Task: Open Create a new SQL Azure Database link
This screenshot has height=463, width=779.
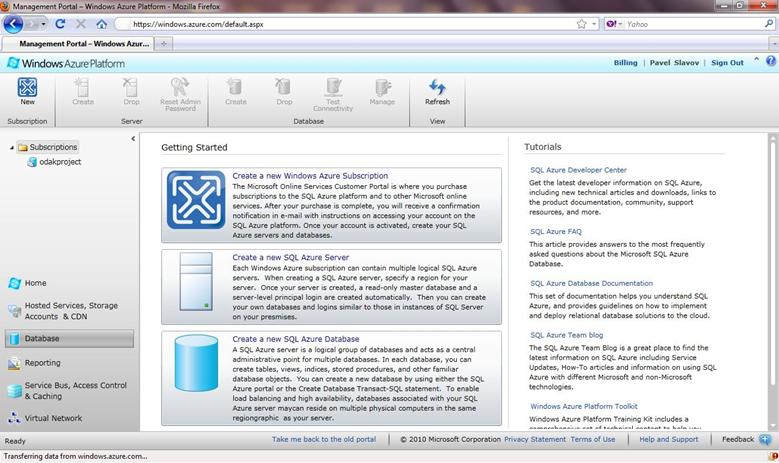Action: (x=296, y=339)
